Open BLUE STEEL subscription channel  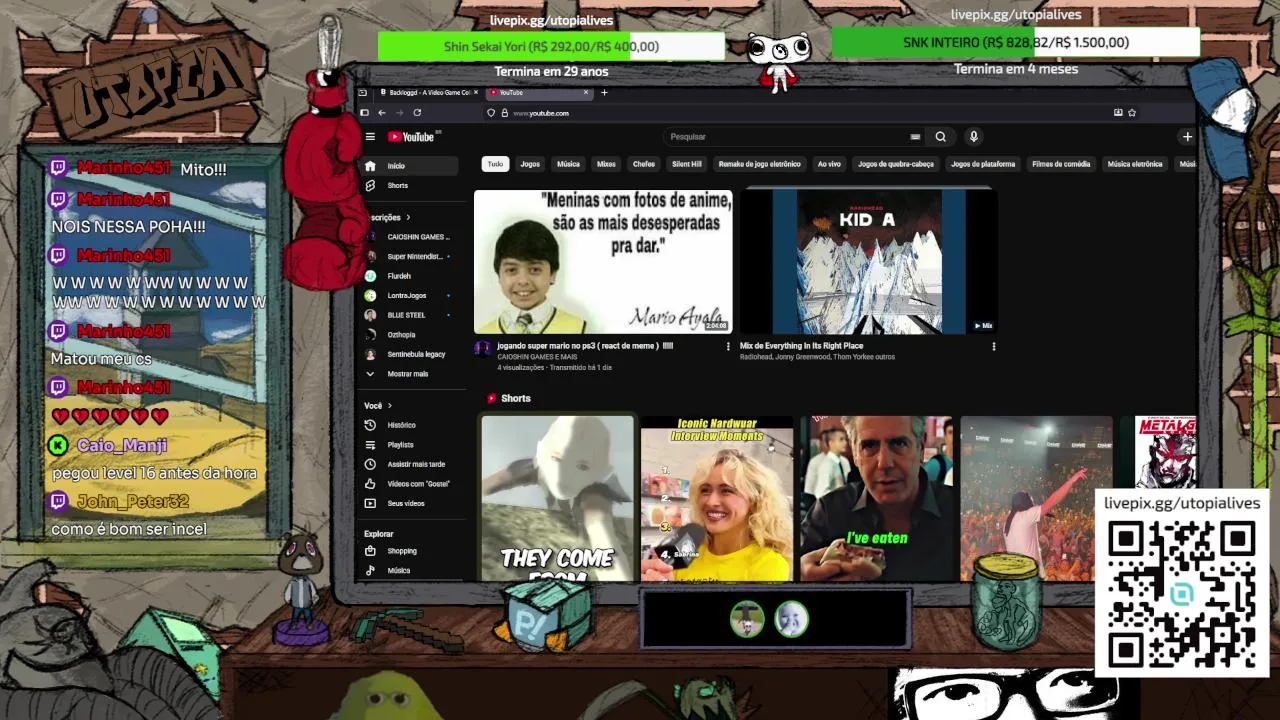pos(410,315)
